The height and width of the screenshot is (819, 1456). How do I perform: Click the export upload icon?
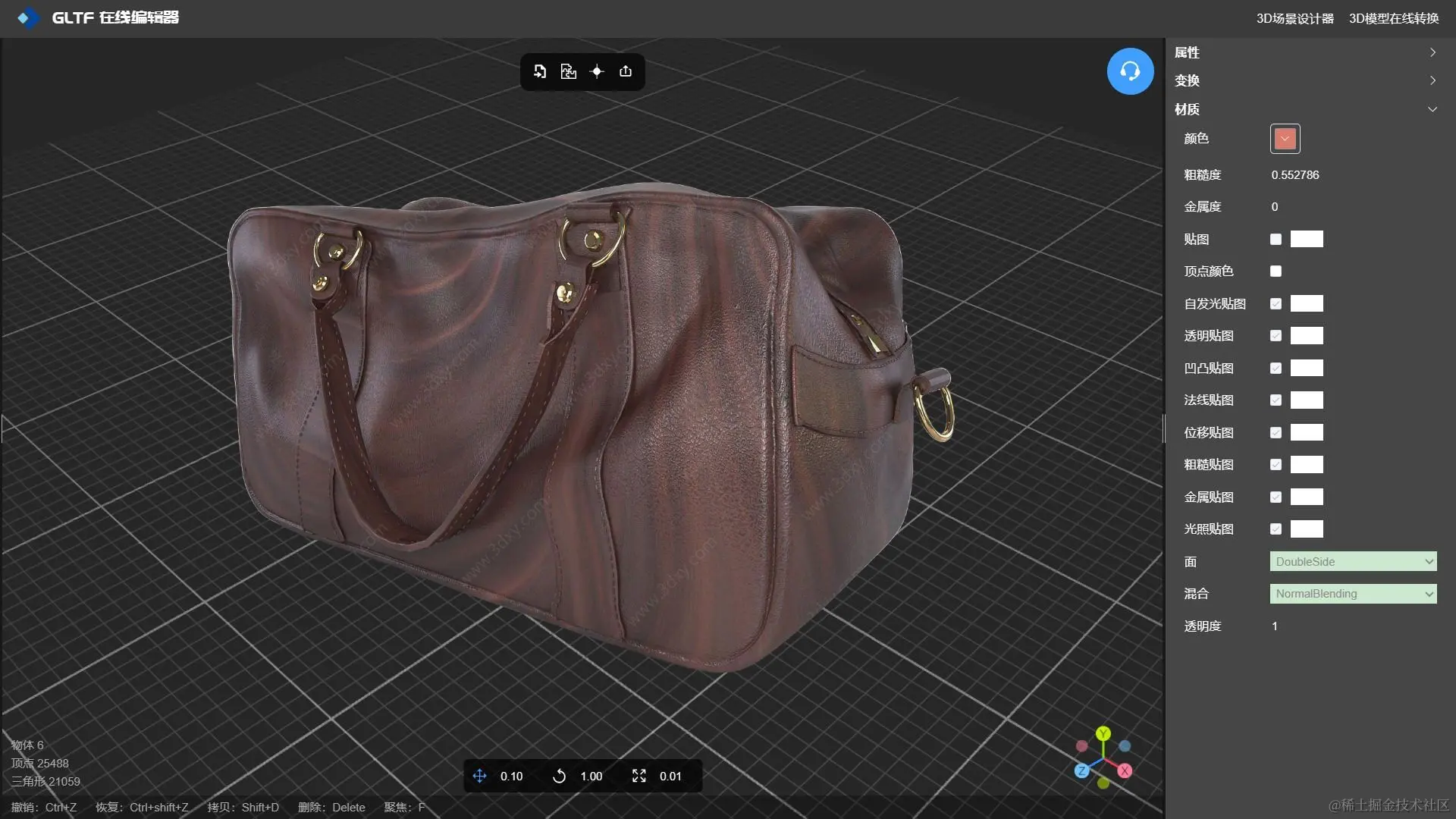(626, 71)
